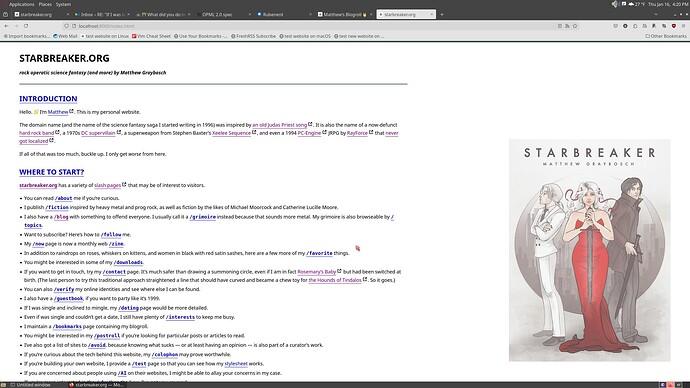Close the OPML 2.0 spec tab
The height and width of the screenshot is (388, 690).
tap(250, 15)
